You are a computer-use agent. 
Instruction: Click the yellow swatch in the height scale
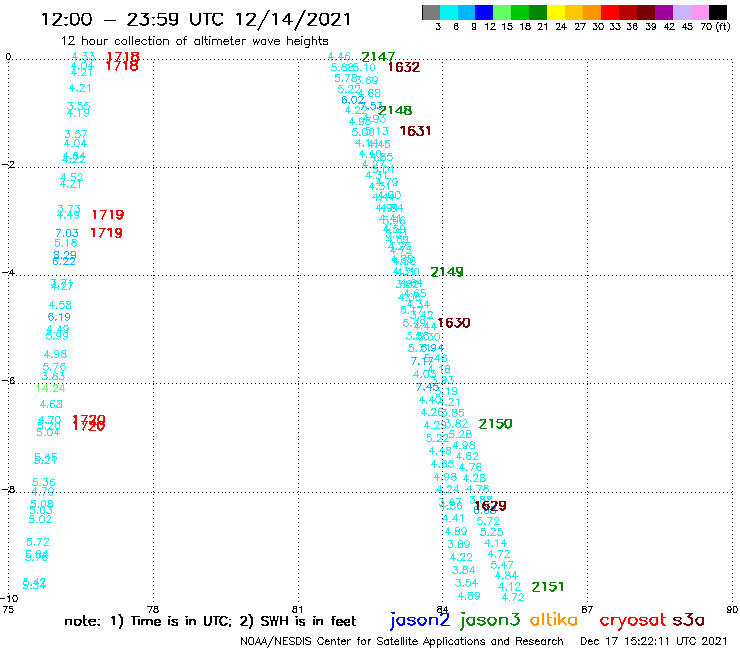pos(556,13)
